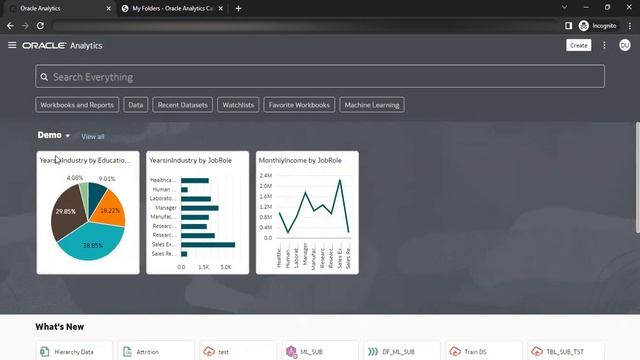Viewport: 640px width, 360px height.
Task: Open the DF_ML_SUB item label
Action: coord(398,352)
